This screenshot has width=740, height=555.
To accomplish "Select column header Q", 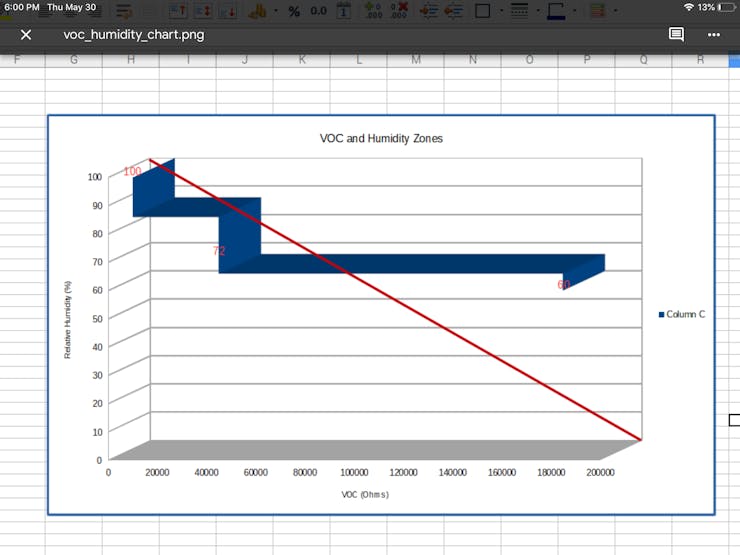I will click(644, 60).
